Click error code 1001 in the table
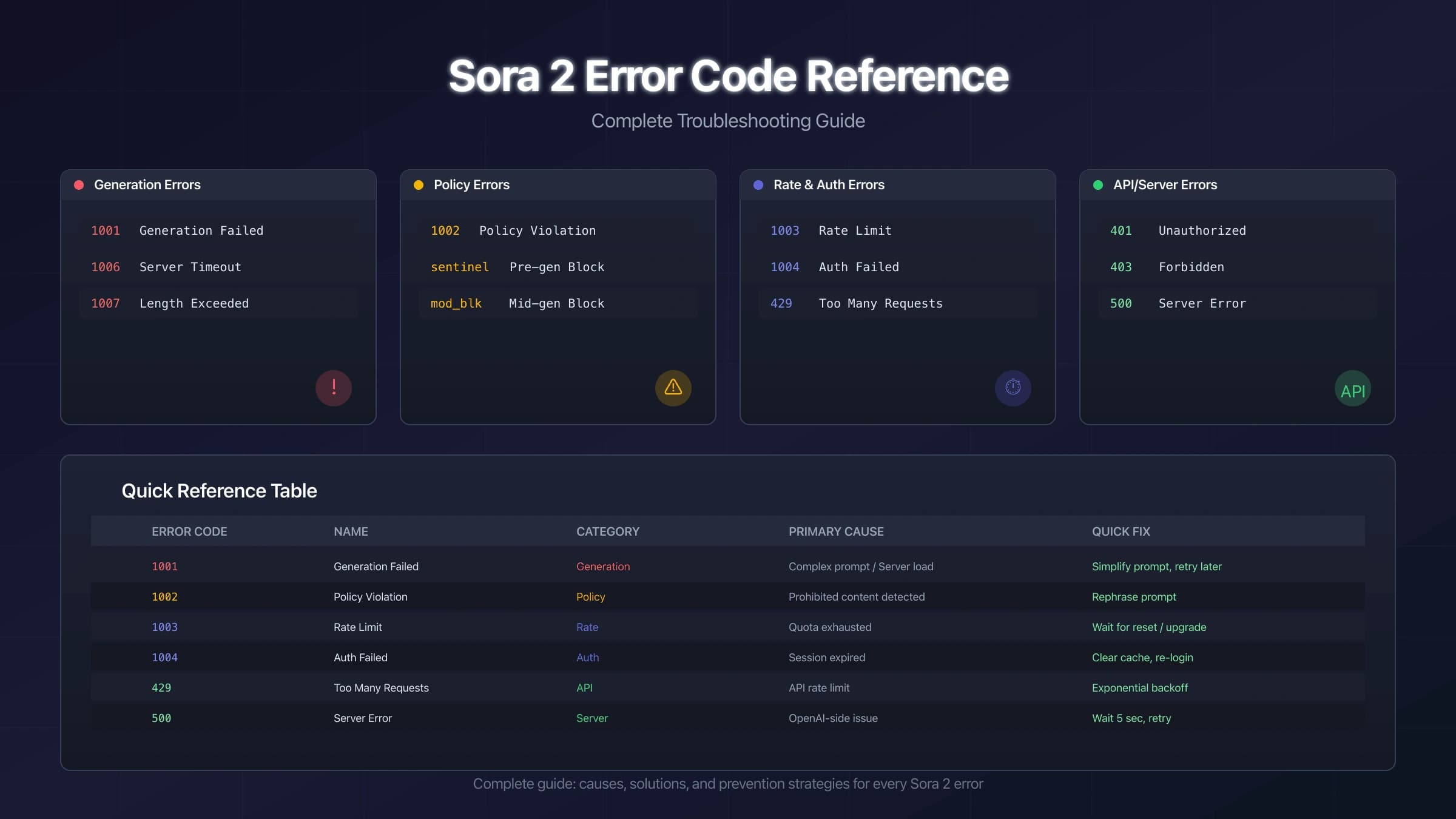 pos(164,567)
